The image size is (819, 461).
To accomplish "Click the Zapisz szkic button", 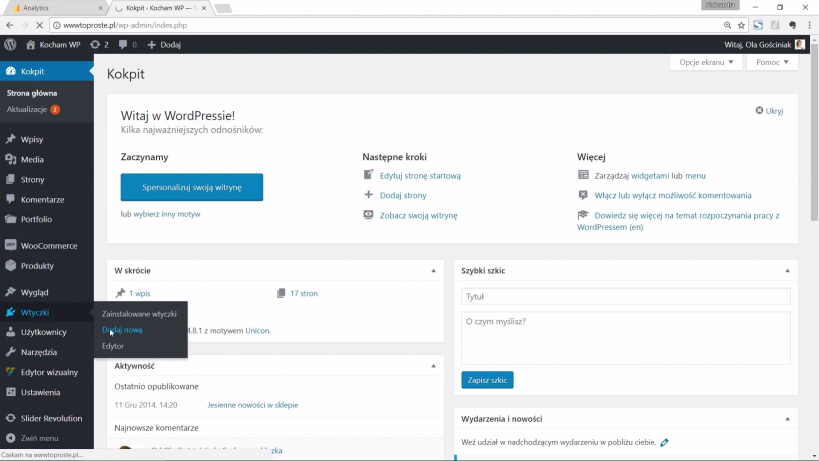I will 487,380.
